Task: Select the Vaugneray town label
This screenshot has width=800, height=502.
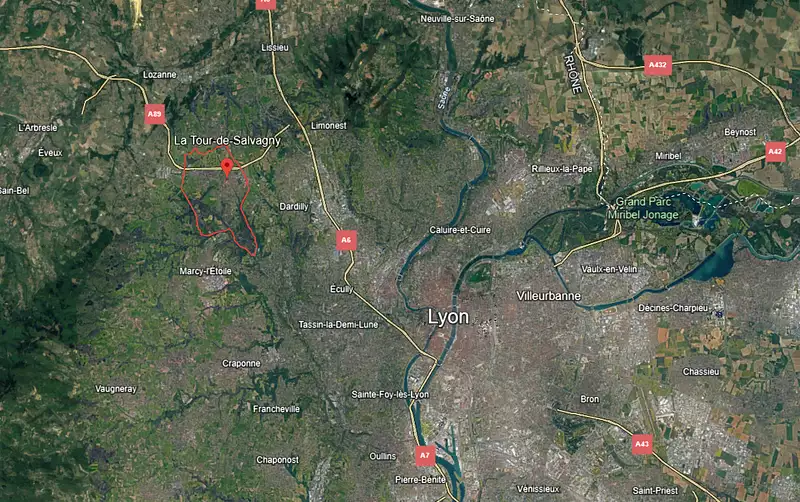Action: pyautogui.click(x=116, y=389)
